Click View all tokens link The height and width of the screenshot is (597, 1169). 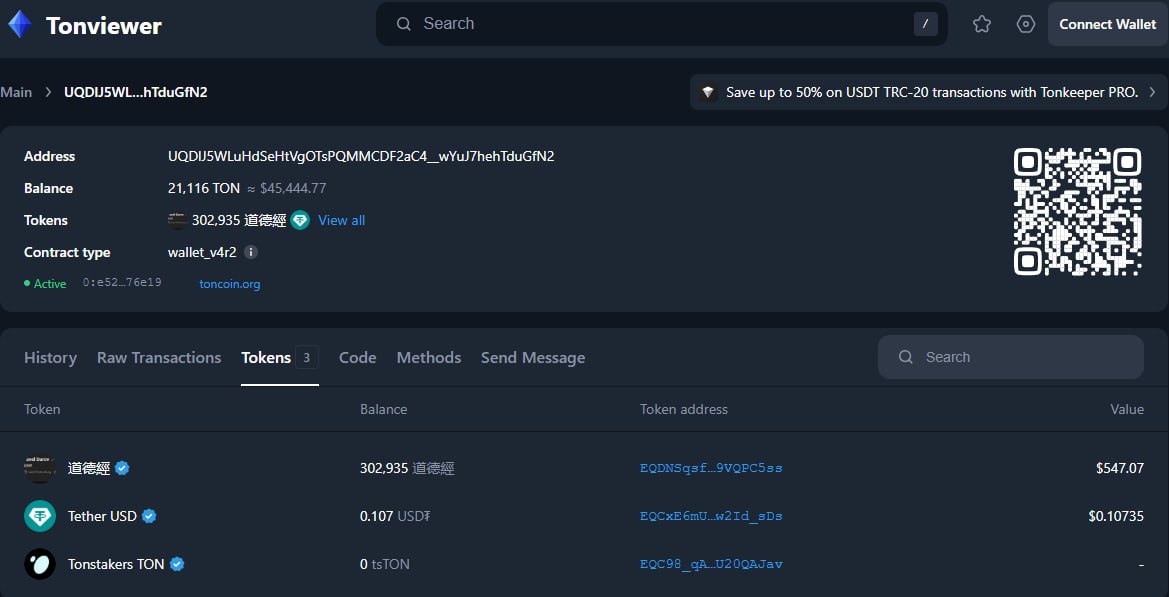[x=341, y=221]
